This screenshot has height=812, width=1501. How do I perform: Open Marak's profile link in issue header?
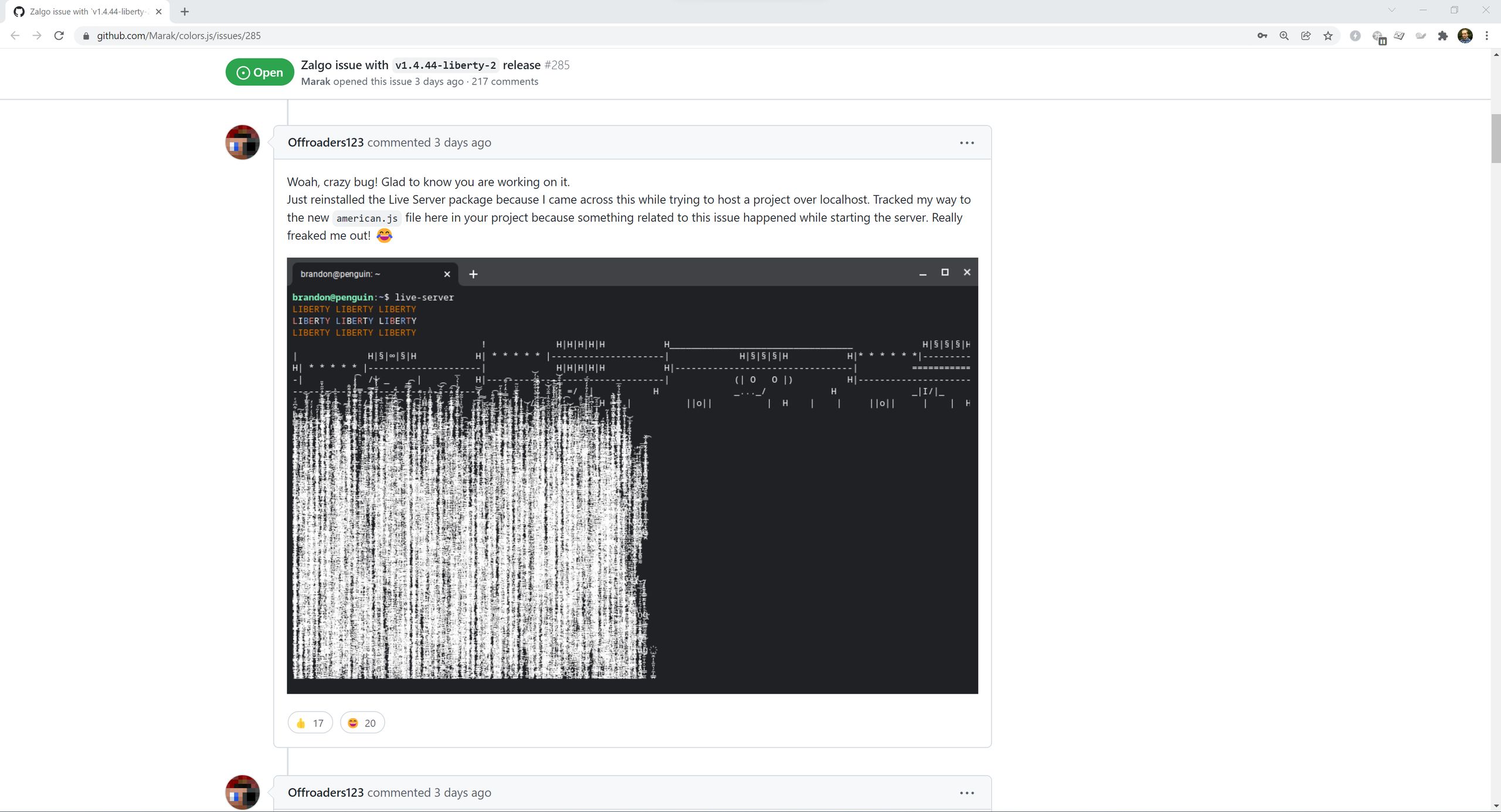(x=315, y=81)
